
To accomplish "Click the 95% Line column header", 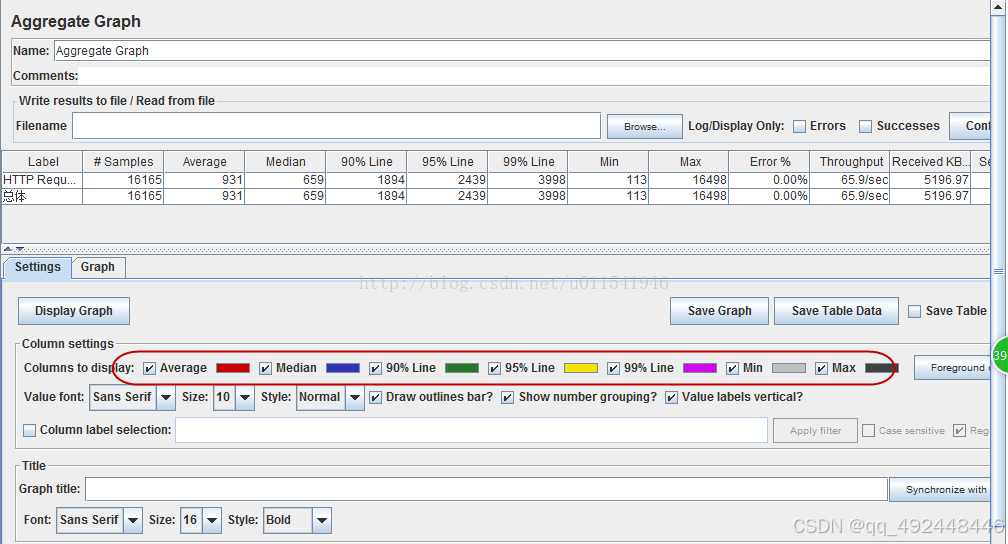I will pos(447,162).
